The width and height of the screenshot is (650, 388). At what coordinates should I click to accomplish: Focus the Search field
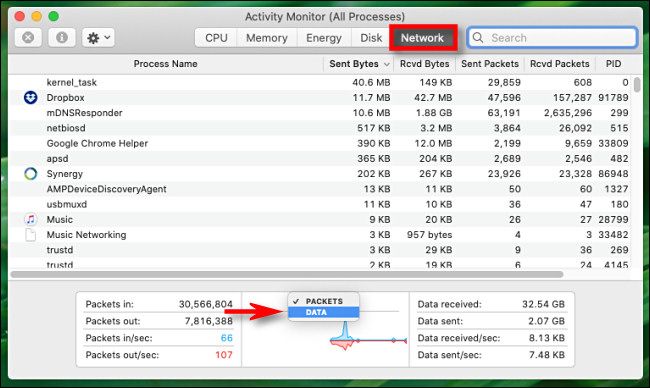tap(552, 38)
